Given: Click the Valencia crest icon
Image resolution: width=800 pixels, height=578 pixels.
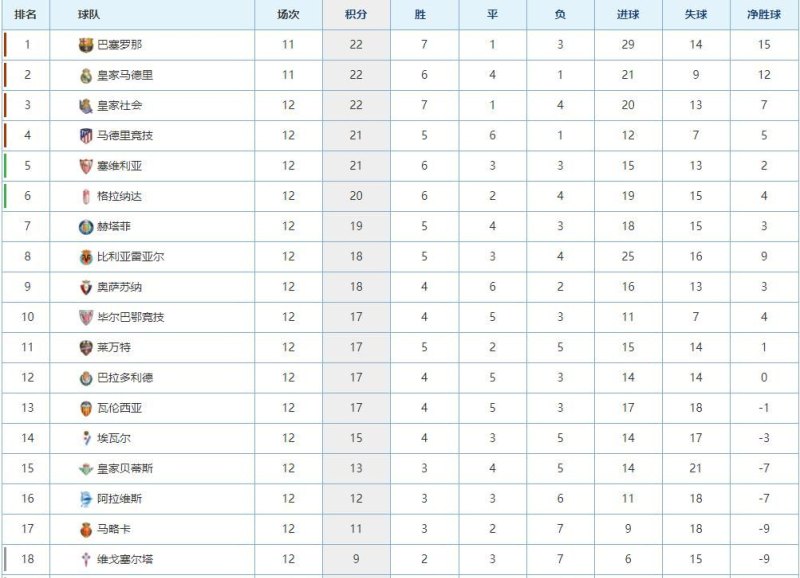Looking at the screenshot, I should click(x=85, y=408).
